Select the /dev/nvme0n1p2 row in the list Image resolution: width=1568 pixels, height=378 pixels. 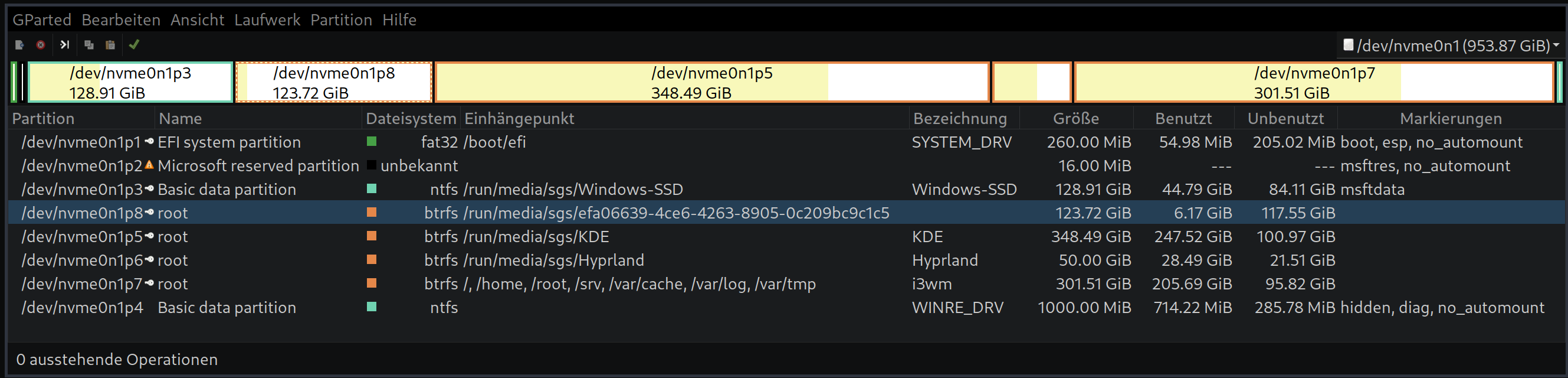click(786, 165)
